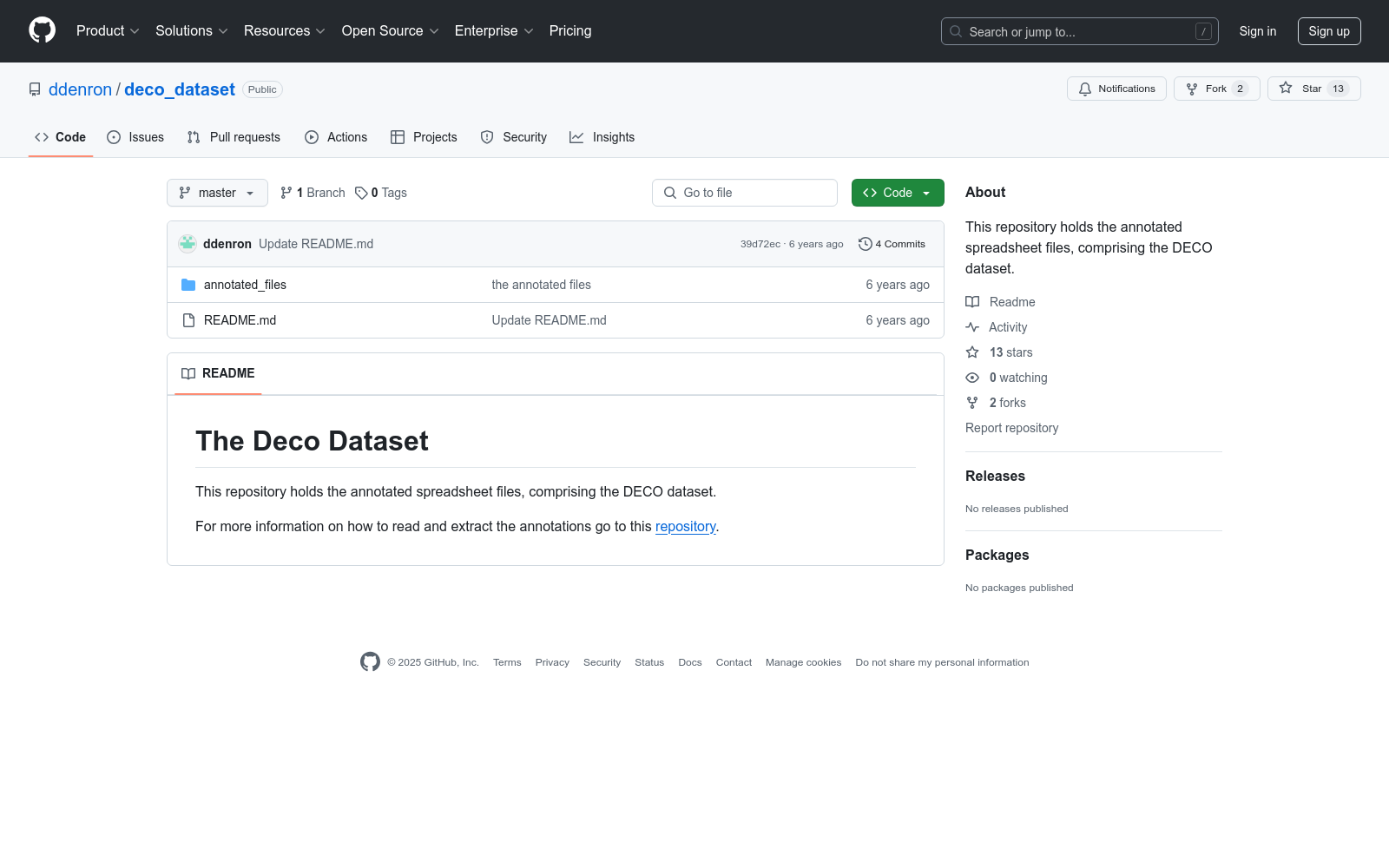Expand the Product menu

coord(108,30)
